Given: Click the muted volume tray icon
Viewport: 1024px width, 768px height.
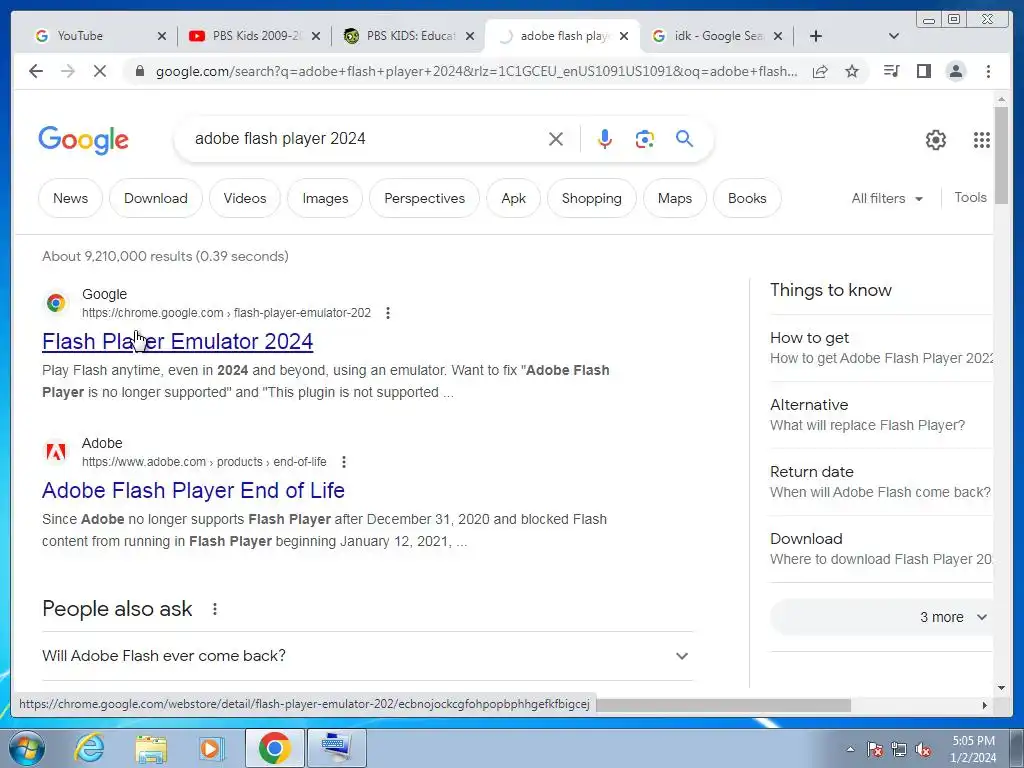Looking at the screenshot, I should click(x=923, y=749).
